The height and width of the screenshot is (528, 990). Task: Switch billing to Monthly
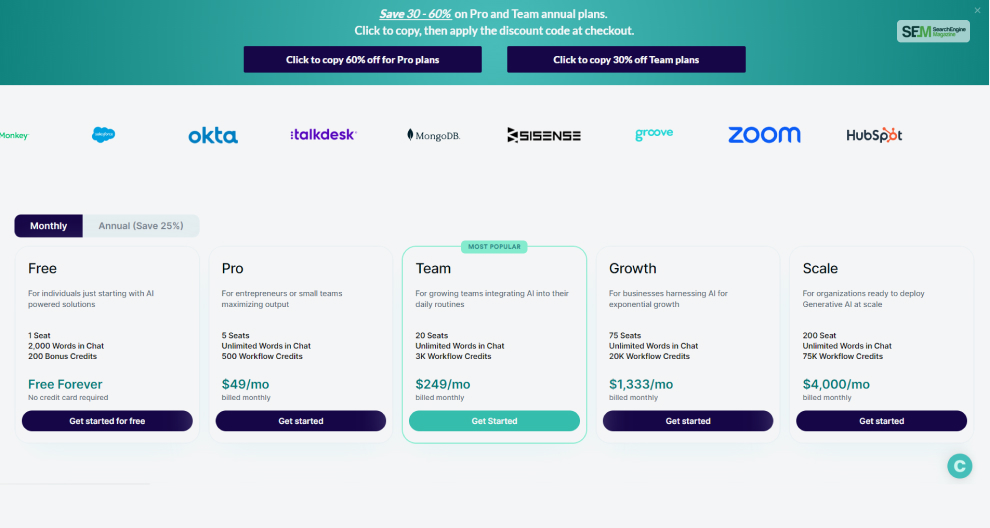coord(49,225)
